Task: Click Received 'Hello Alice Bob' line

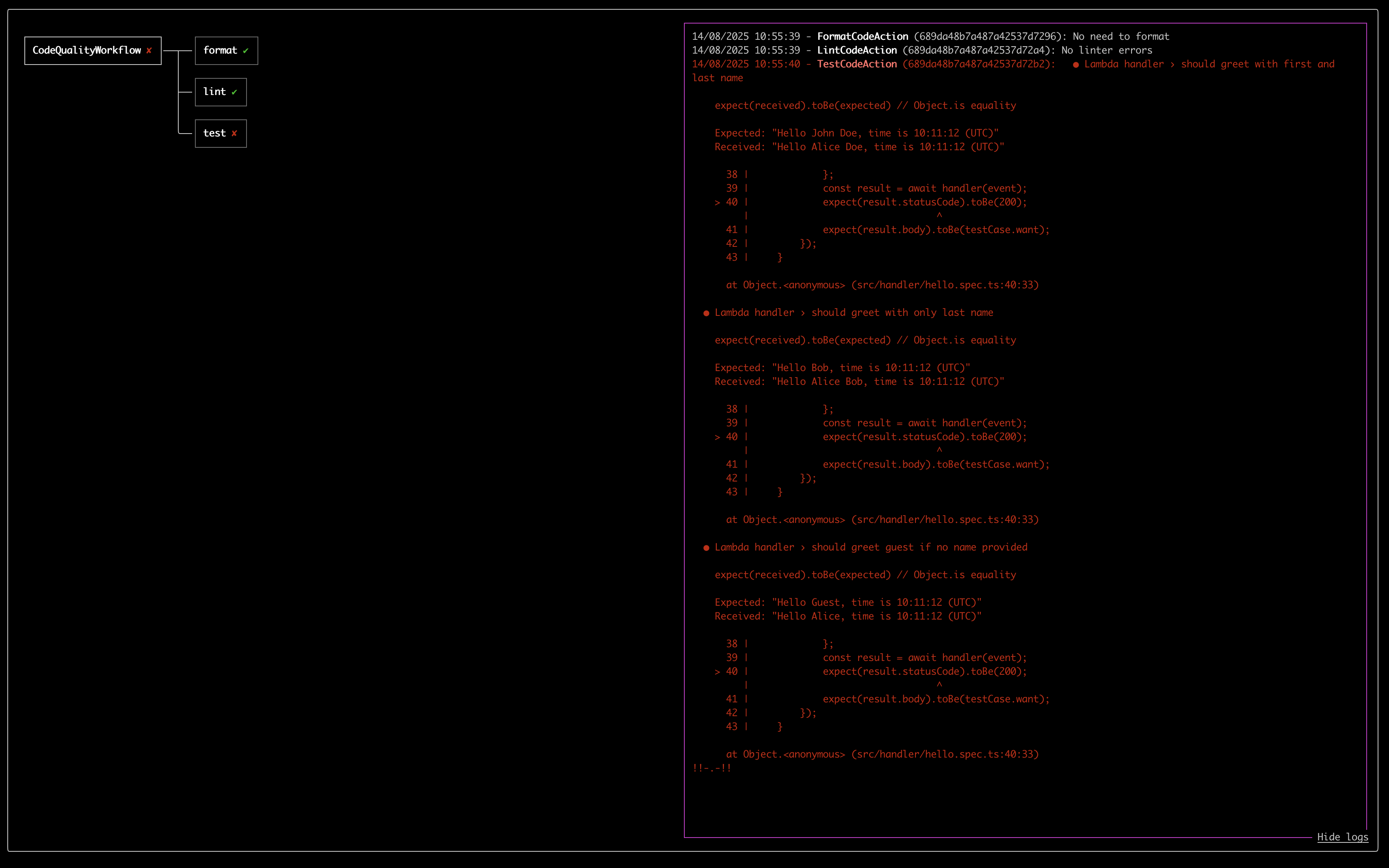Action: pyautogui.click(x=859, y=382)
